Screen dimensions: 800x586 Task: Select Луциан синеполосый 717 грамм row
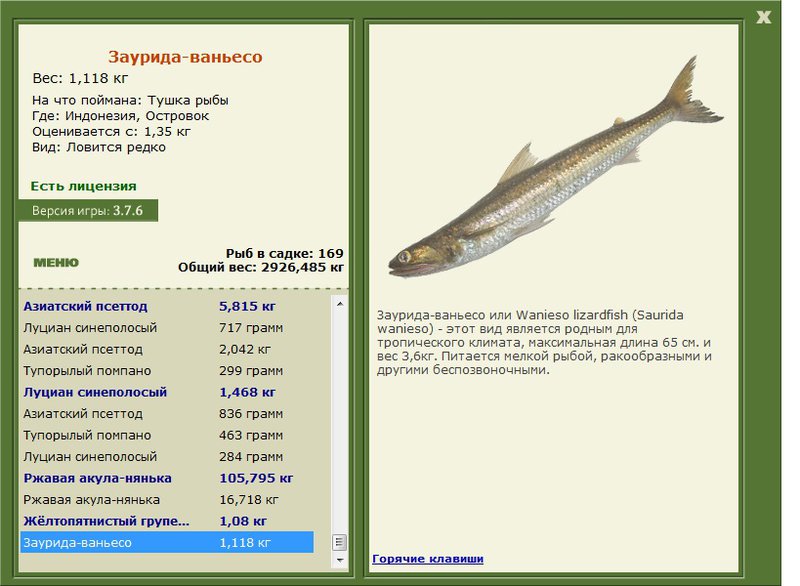(167, 328)
